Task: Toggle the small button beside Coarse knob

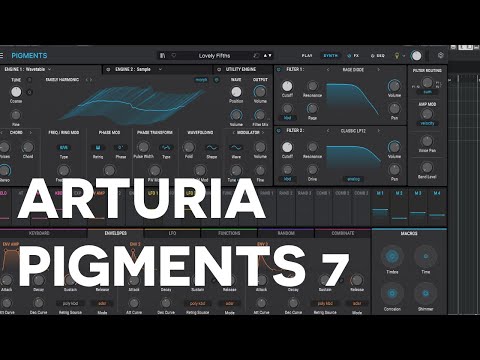Action: click(29, 92)
